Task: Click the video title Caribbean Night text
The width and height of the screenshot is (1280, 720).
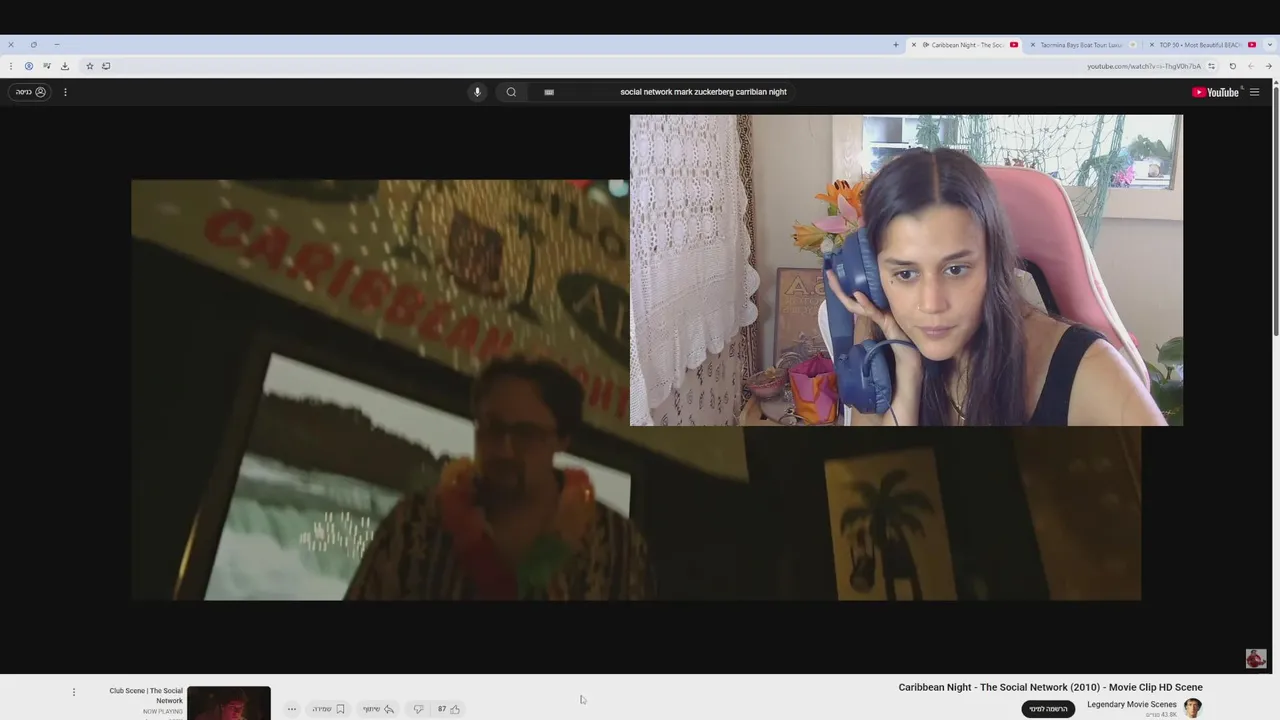Action: (x=1050, y=687)
